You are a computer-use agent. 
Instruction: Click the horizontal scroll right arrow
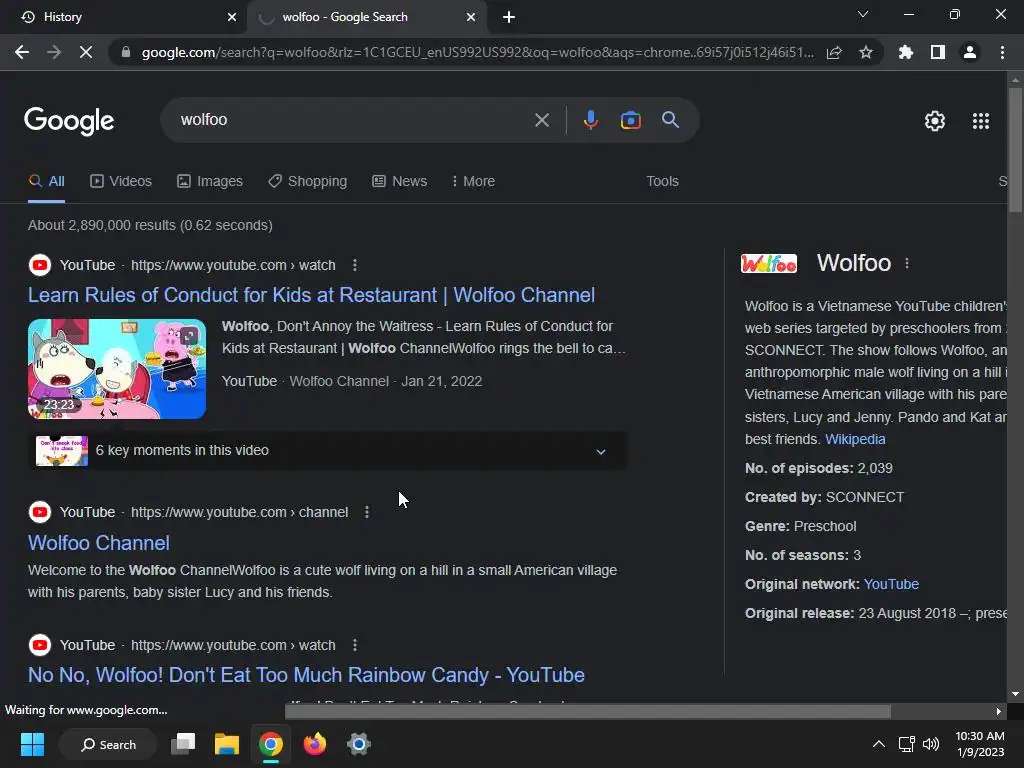click(x=999, y=711)
